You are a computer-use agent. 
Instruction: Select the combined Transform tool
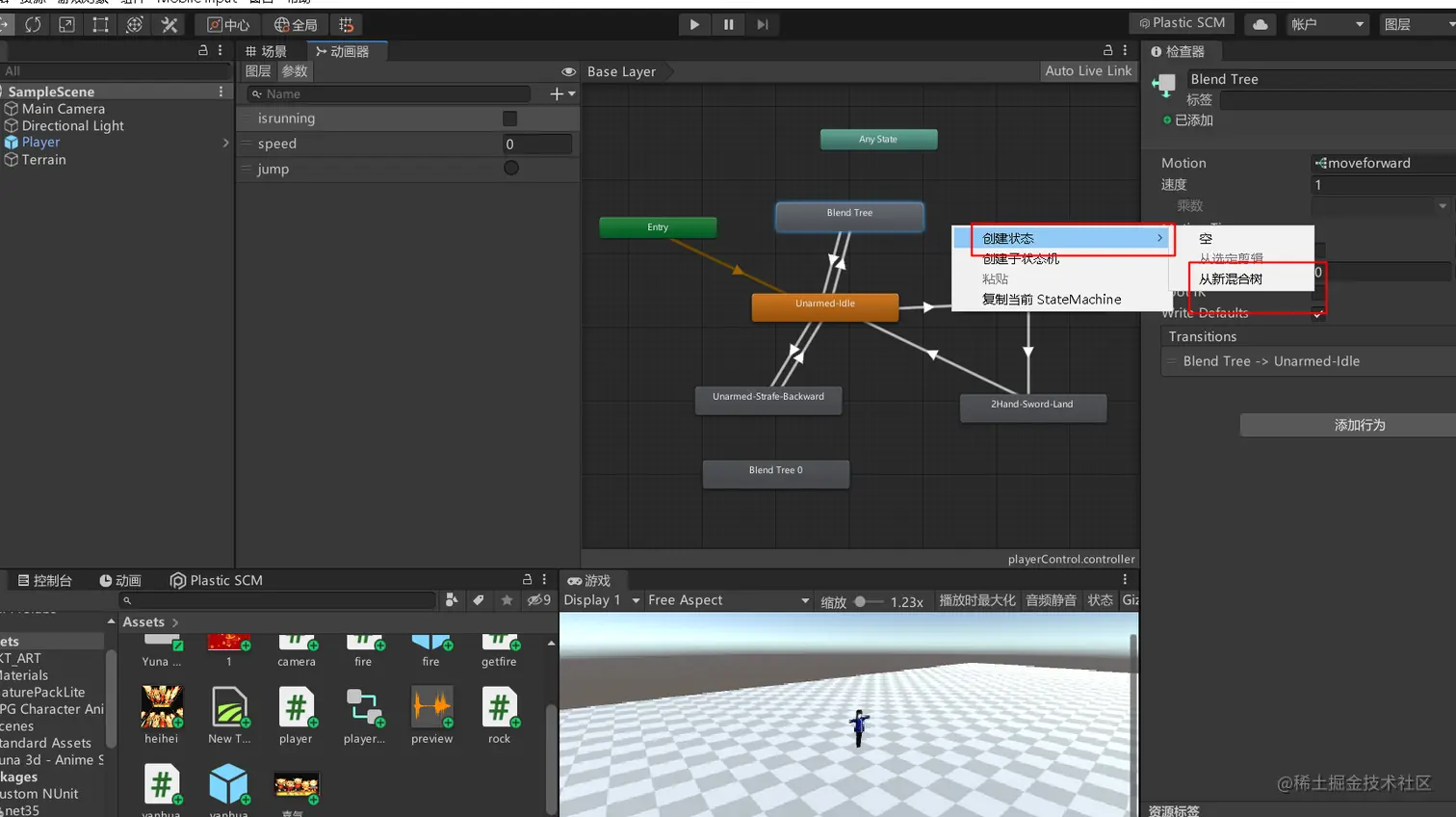(135, 24)
